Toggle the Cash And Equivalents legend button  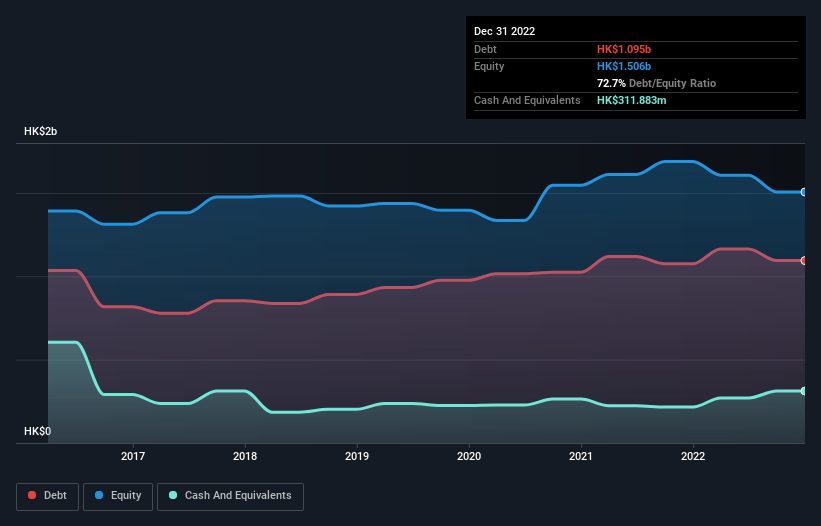[x=230, y=496]
